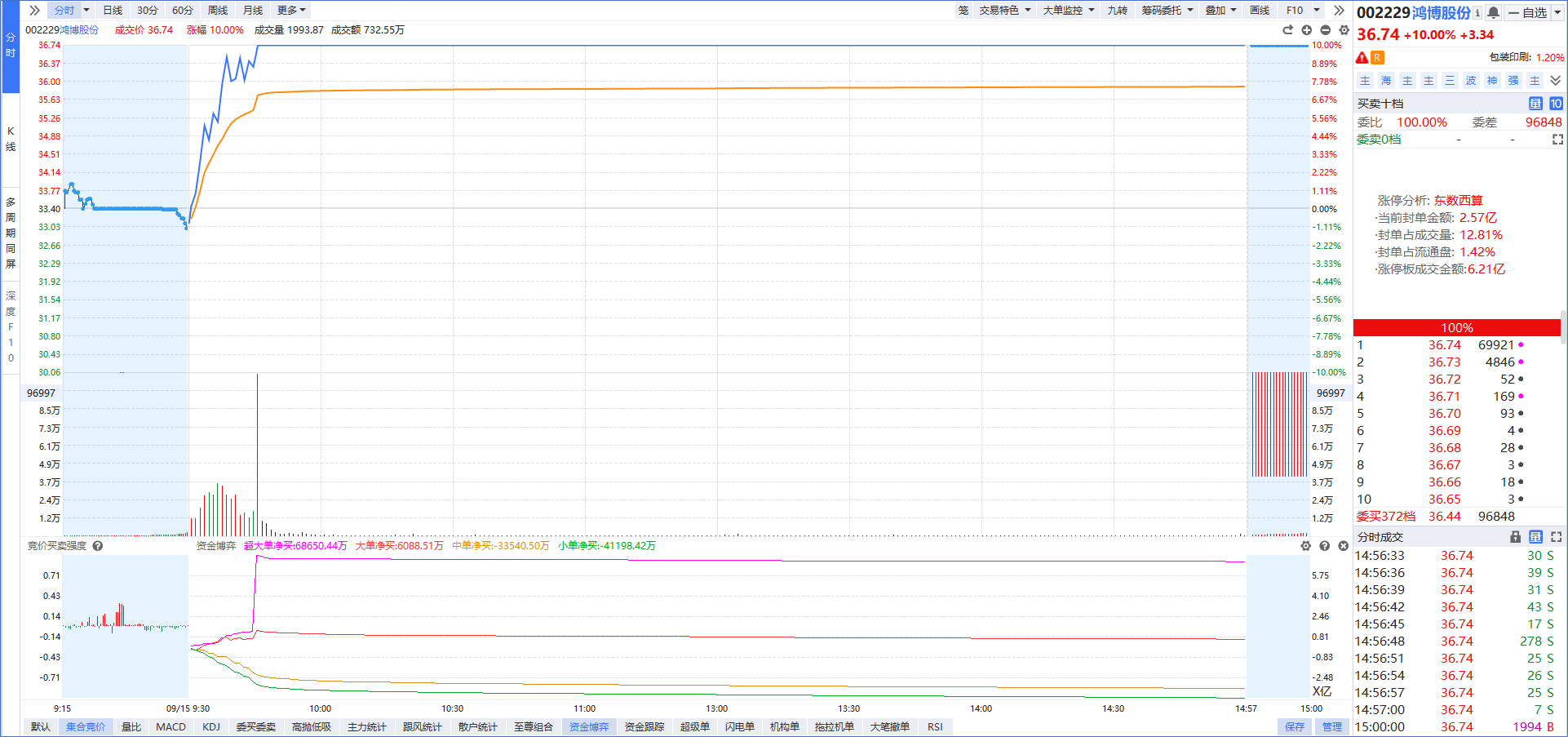Image resolution: width=1568 pixels, height=737 pixels.
Task: Toggle 量 mode in 分时成交 header
Action: [1535, 537]
